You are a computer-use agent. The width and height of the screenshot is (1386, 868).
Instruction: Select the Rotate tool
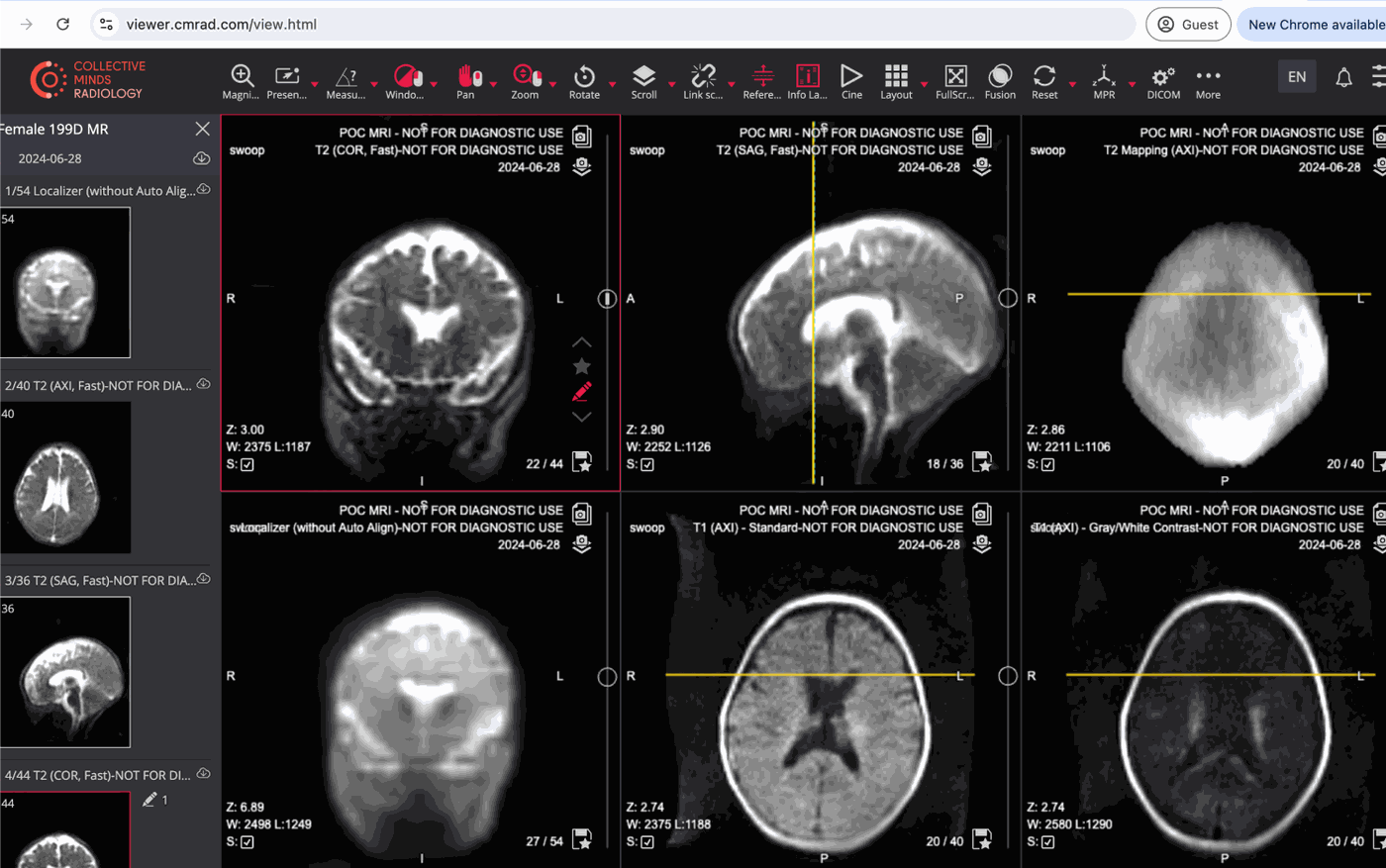coord(584,81)
